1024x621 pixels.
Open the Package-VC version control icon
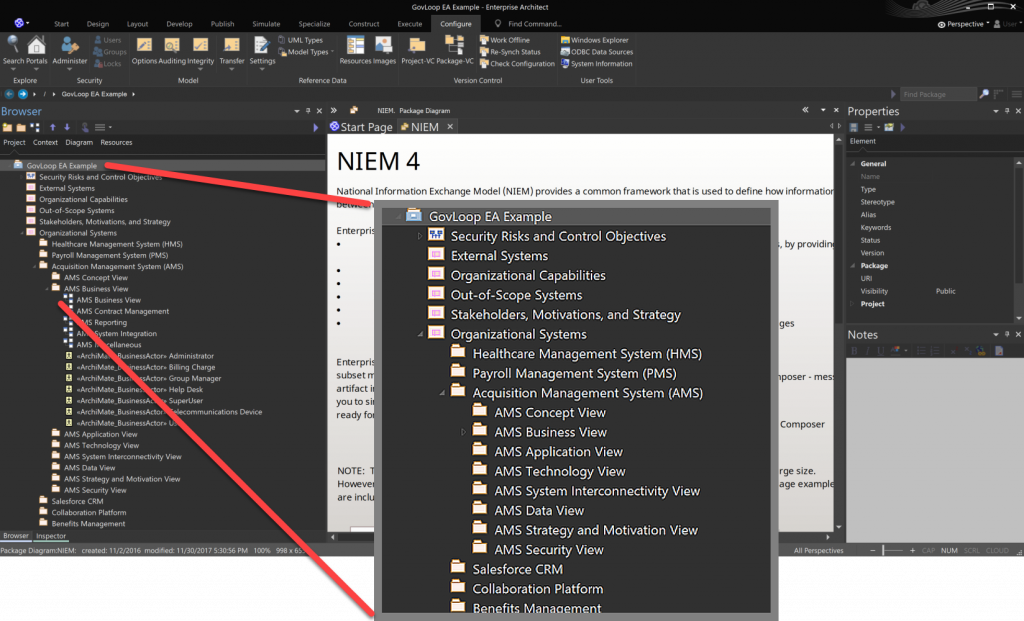pyautogui.click(x=455, y=51)
